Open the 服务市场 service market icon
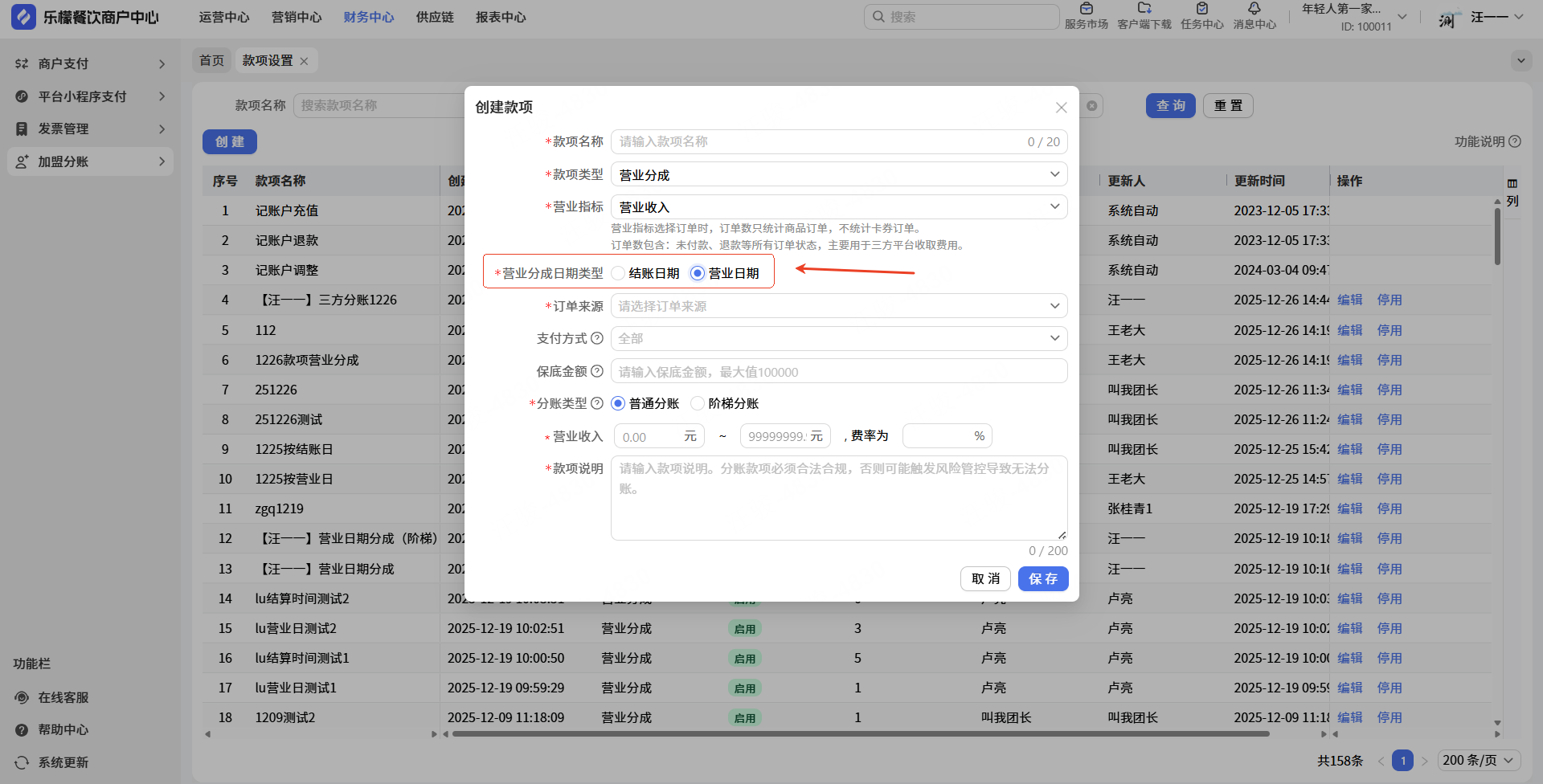 click(x=1086, y=10)
